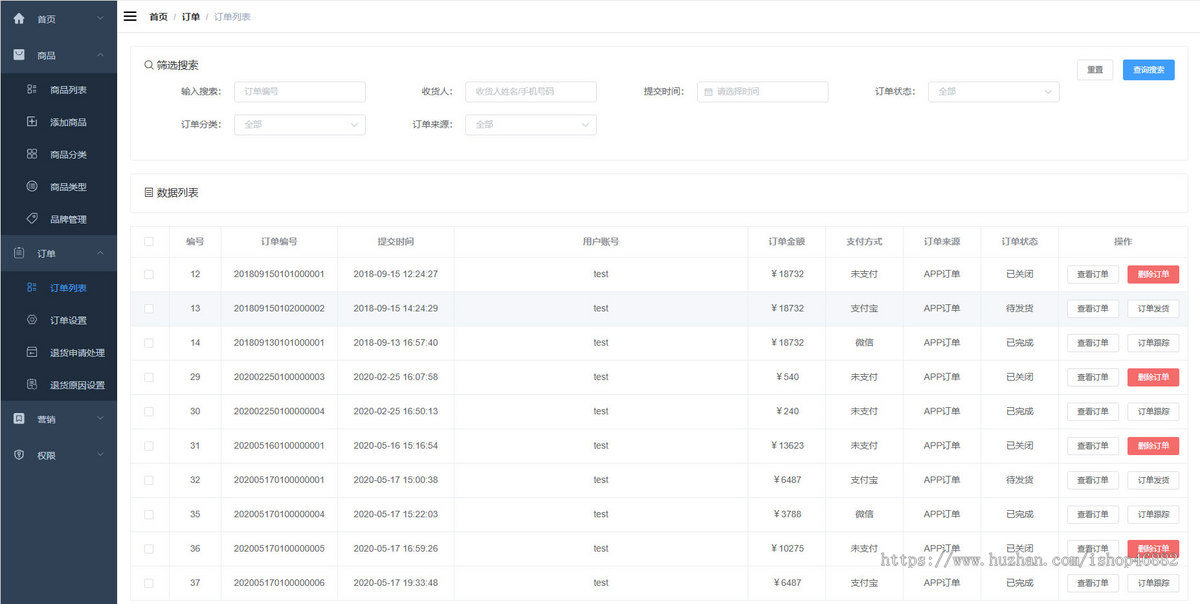Click the 商品列表 list icon

click(32, 89)
